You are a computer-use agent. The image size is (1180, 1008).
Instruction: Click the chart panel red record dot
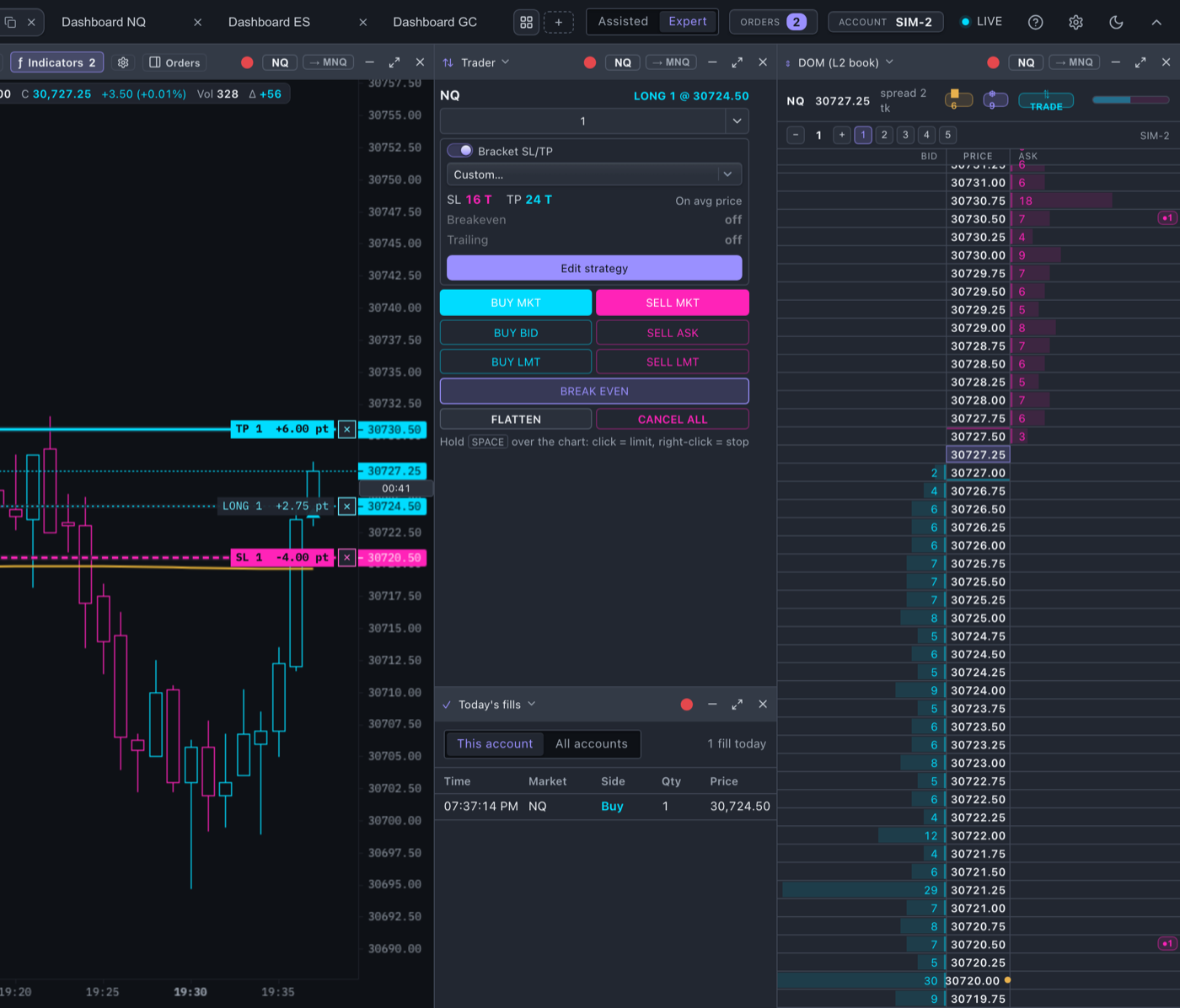coord(247,62)
